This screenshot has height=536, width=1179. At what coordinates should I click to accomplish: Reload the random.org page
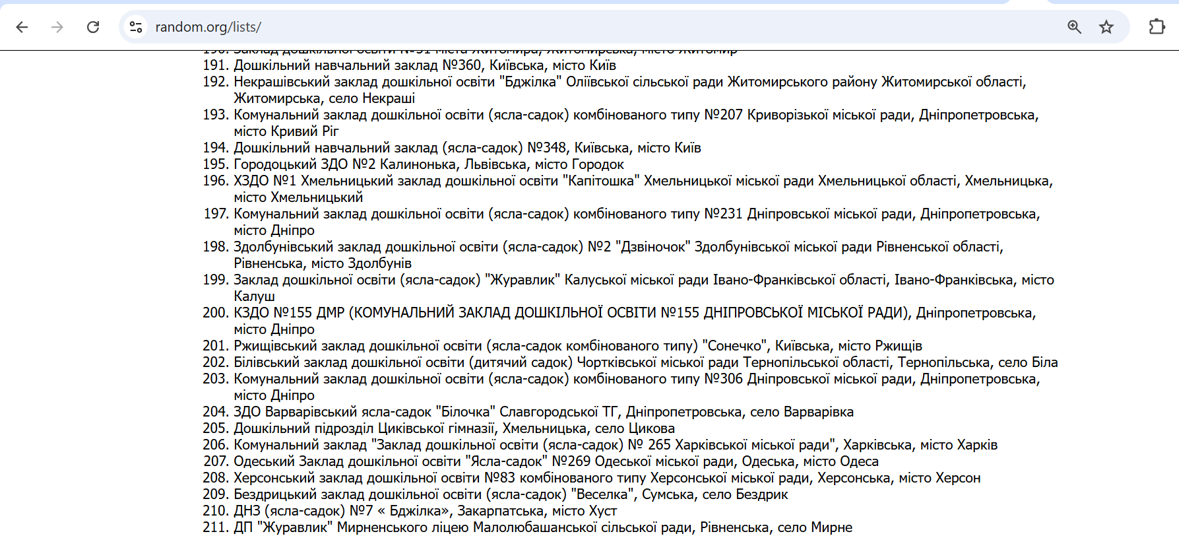pyautogui.click(x=93, y=27)
